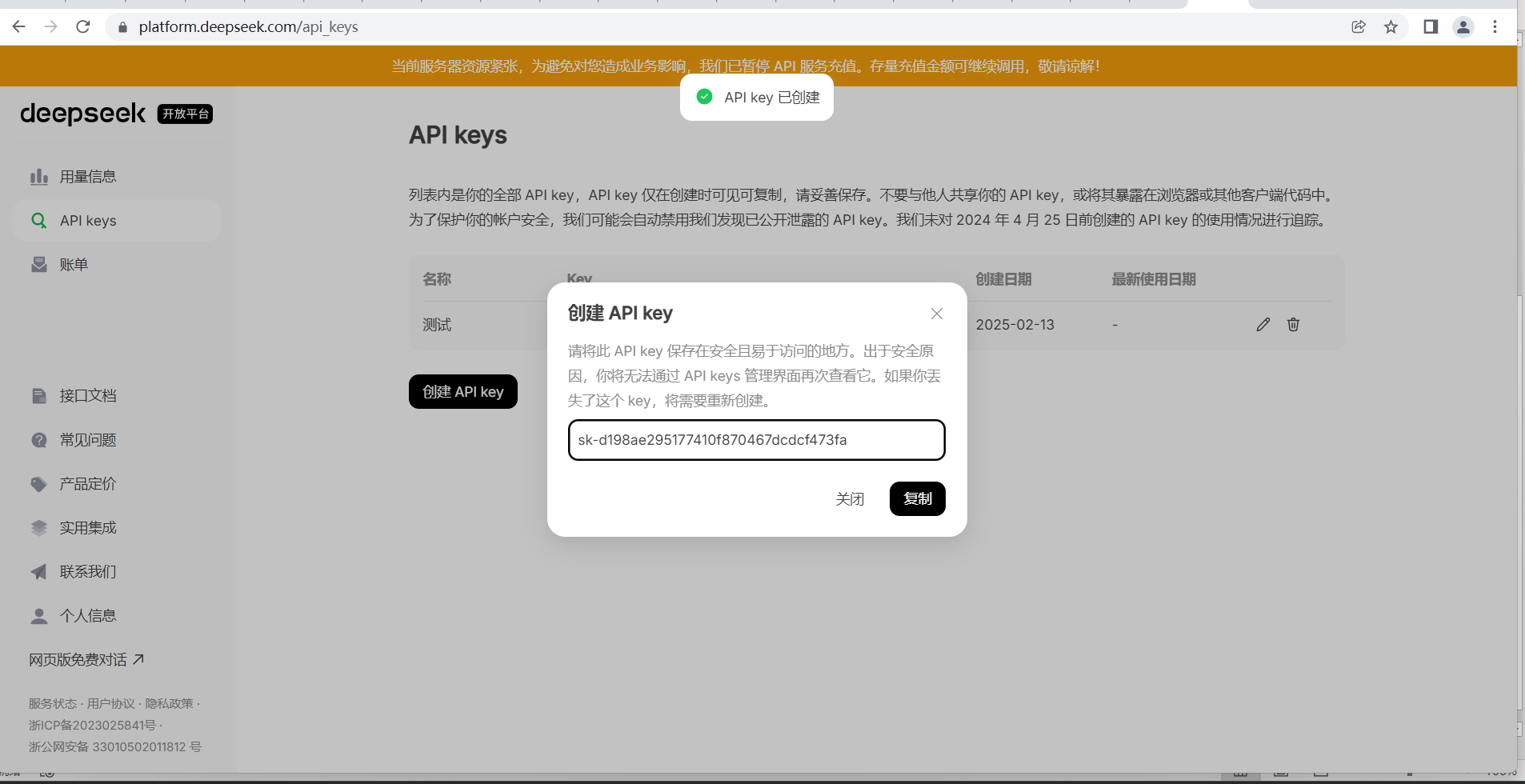
Task: Open the browser profile avatar
Action: (1463, 26)
